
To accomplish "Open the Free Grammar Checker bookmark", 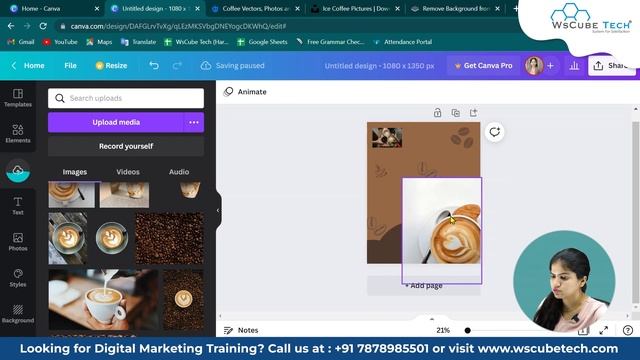I will coord(330,42).
